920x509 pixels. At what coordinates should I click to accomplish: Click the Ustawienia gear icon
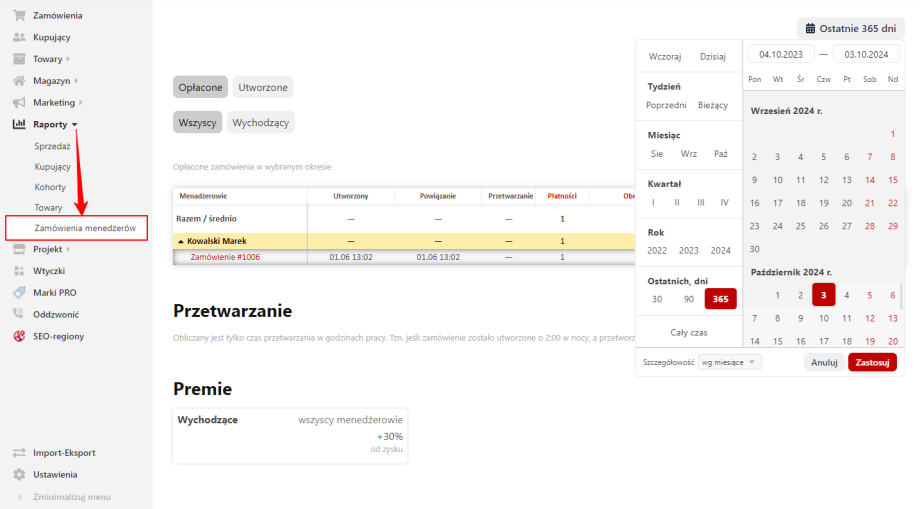19,474
